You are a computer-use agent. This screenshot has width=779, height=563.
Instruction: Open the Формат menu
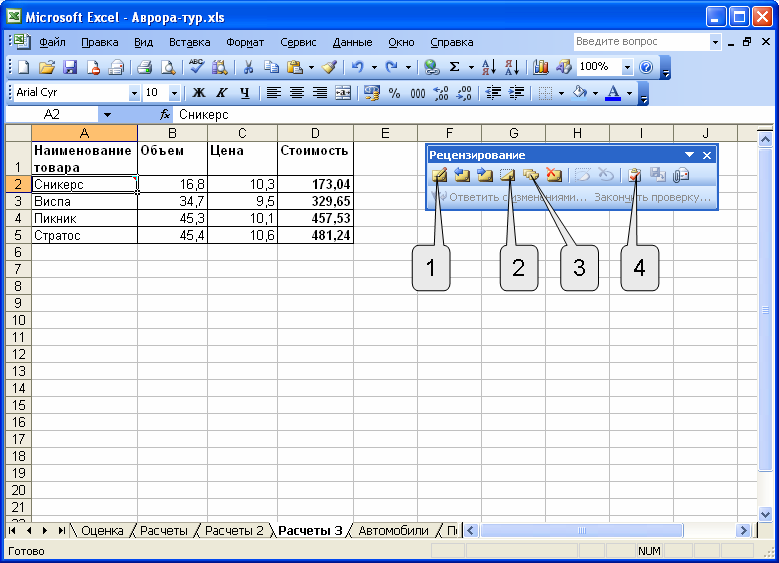245,42
